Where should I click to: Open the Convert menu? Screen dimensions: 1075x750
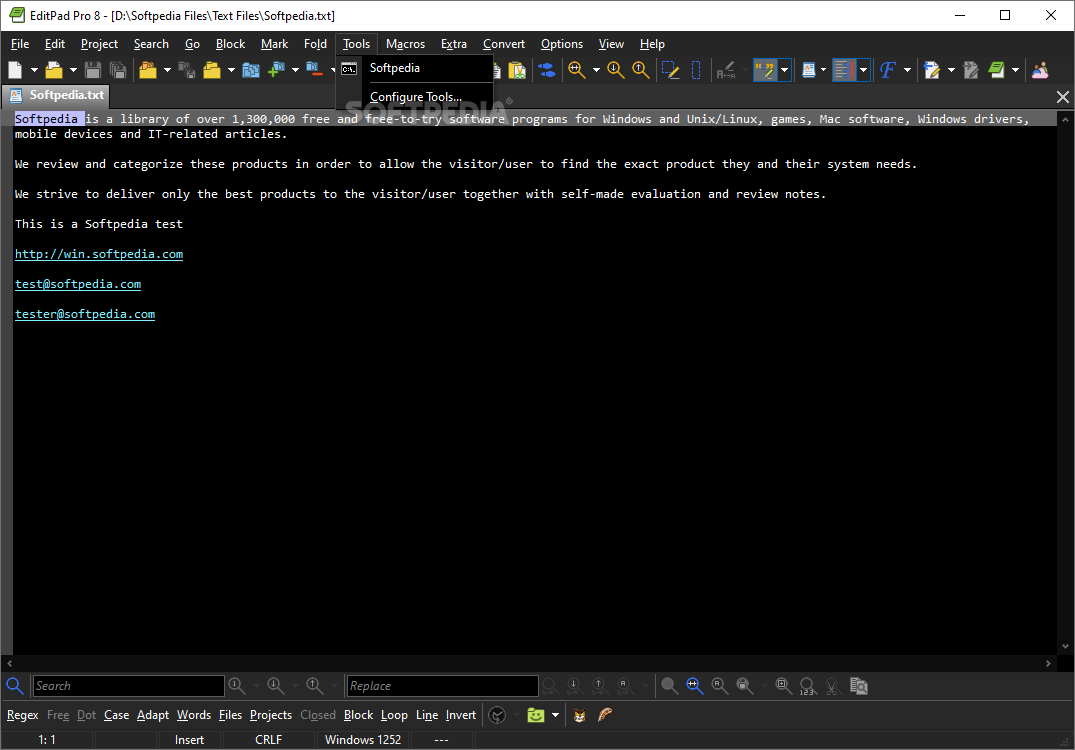pos(504,44)
